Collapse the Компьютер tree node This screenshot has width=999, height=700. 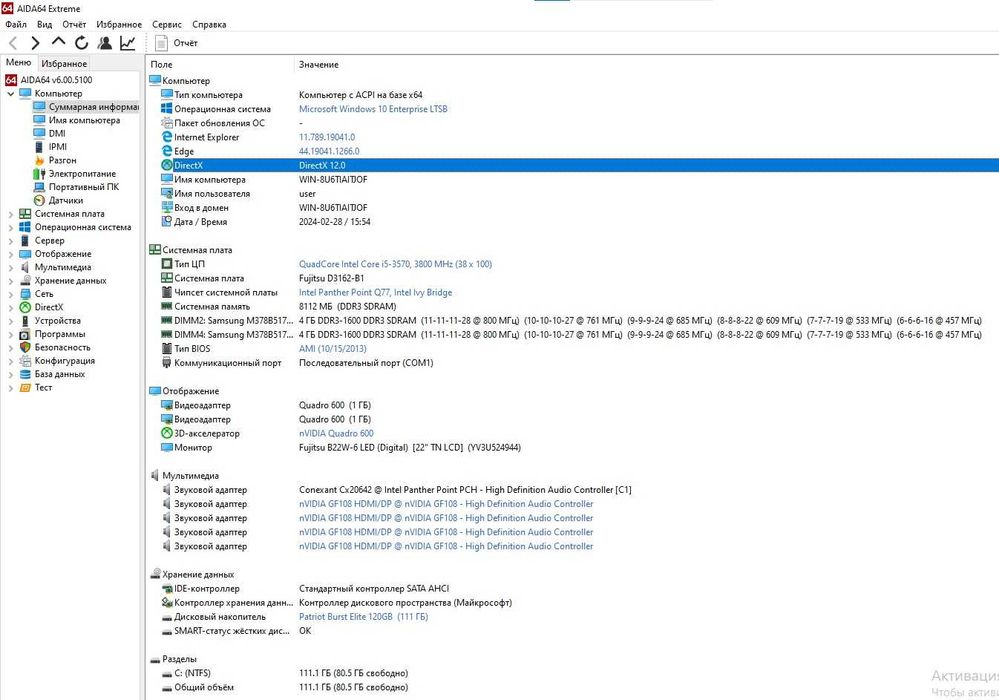coord(10,94)
